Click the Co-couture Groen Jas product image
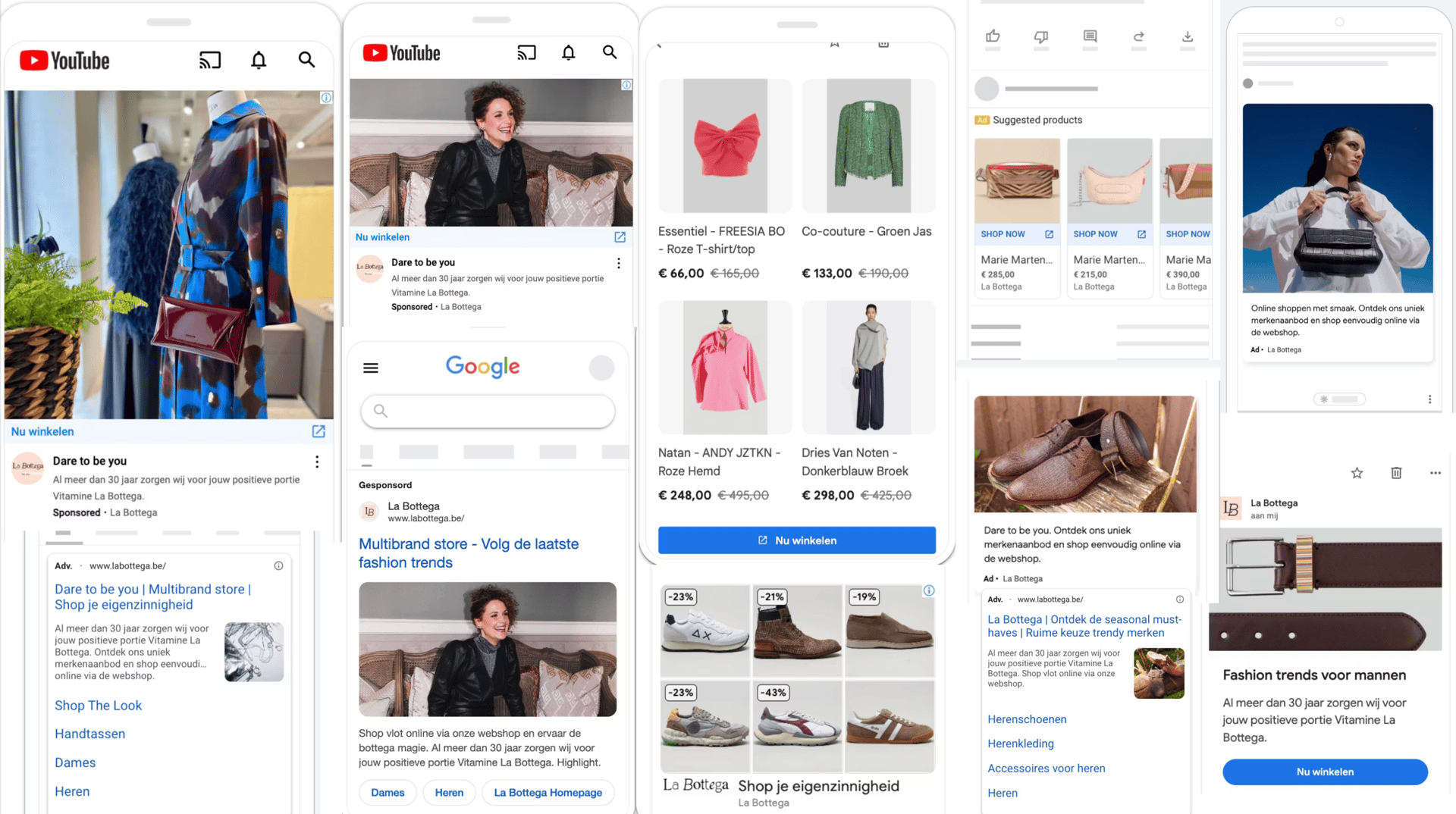Image resolution: width=1456 pixels, height=814 pixels. [869, 146]
